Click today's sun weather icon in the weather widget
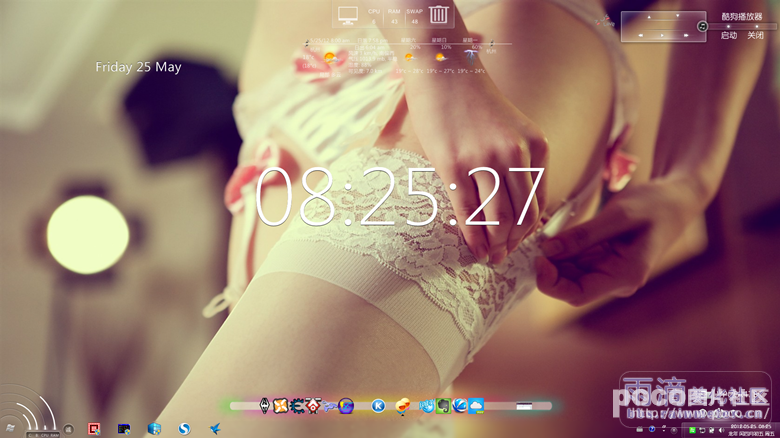Viewport: 780px width, 438px height. 330,58
